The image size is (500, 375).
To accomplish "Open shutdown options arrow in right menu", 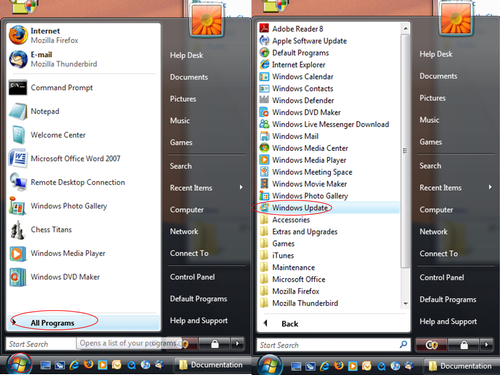I will (486, 345).
